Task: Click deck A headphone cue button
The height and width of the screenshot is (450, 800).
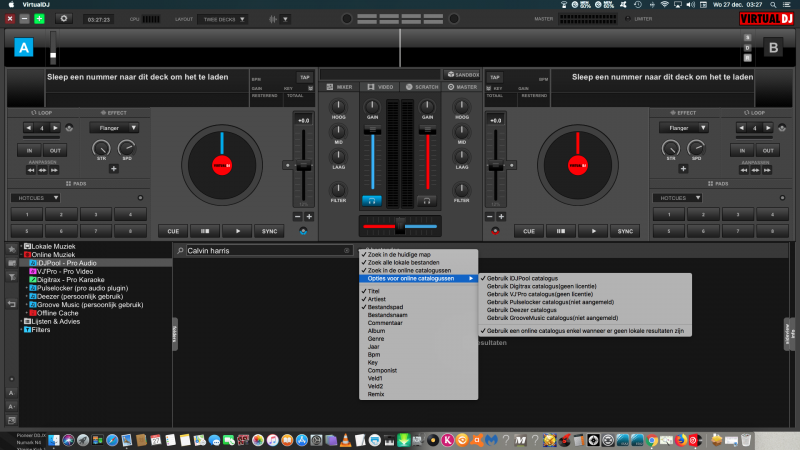Action: tap(372, 201)
